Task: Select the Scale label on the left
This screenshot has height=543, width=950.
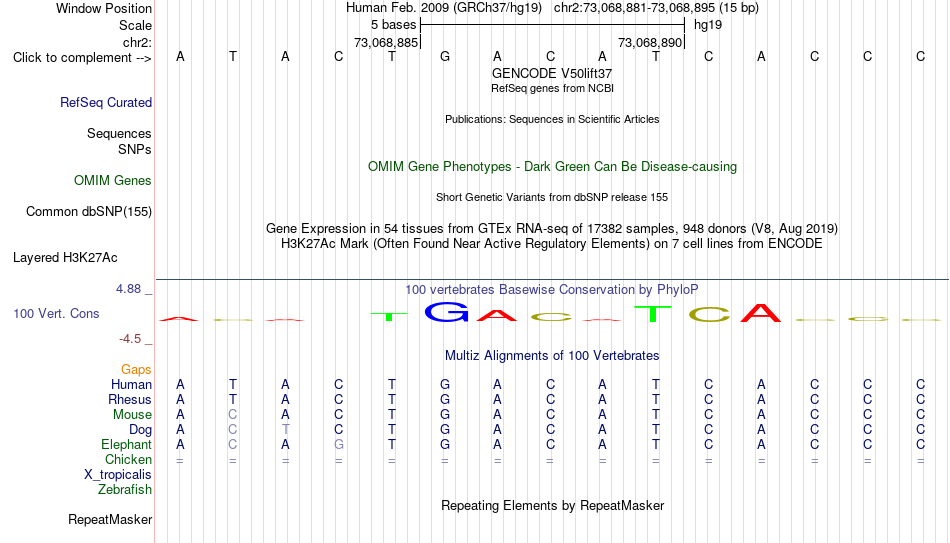Action: pos(136,25)
